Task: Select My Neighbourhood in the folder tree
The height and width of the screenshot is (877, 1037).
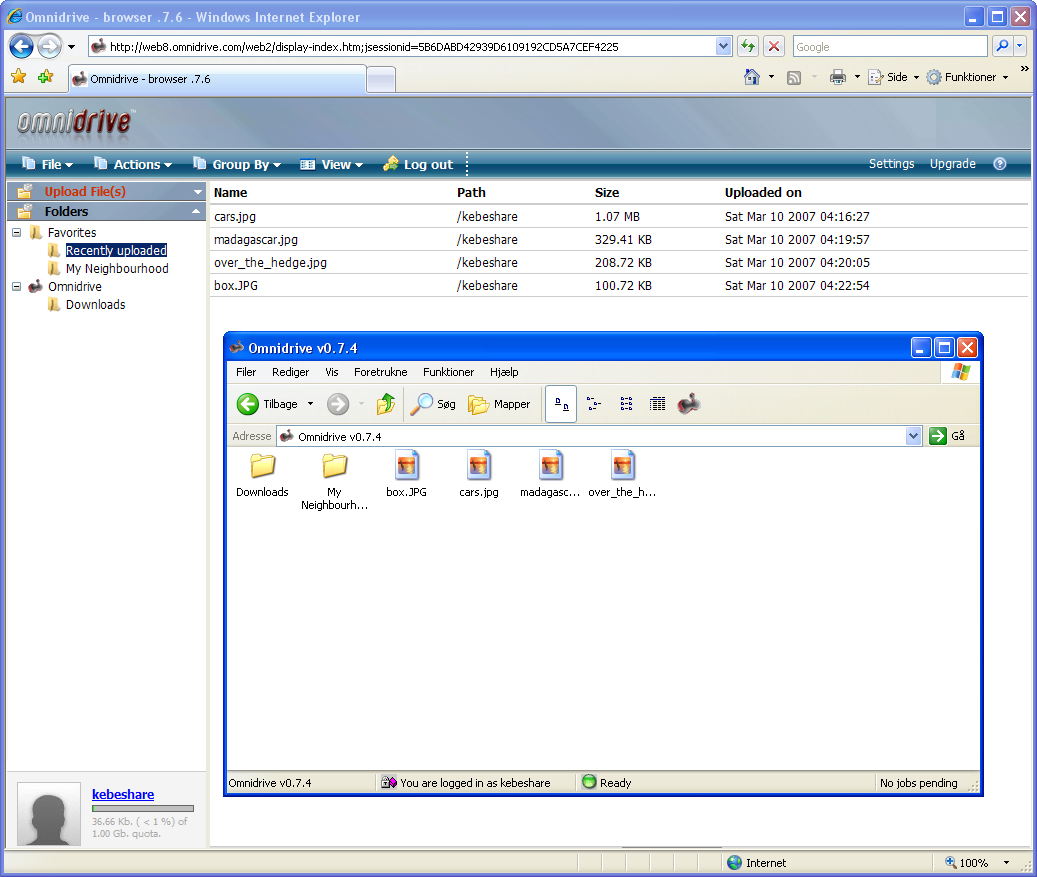Action: point(116,269)
